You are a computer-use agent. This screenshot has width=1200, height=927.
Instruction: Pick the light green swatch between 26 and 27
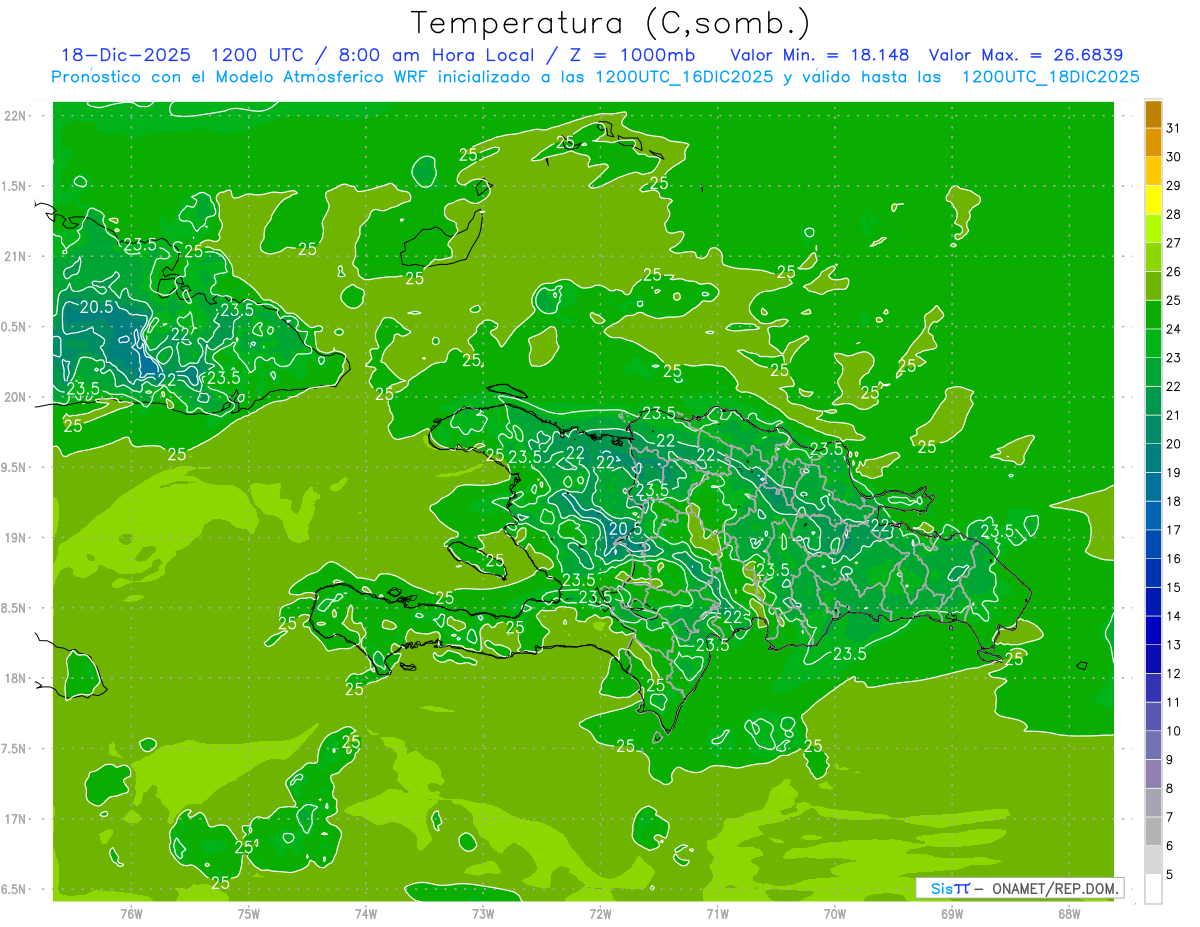point(1153,257)
